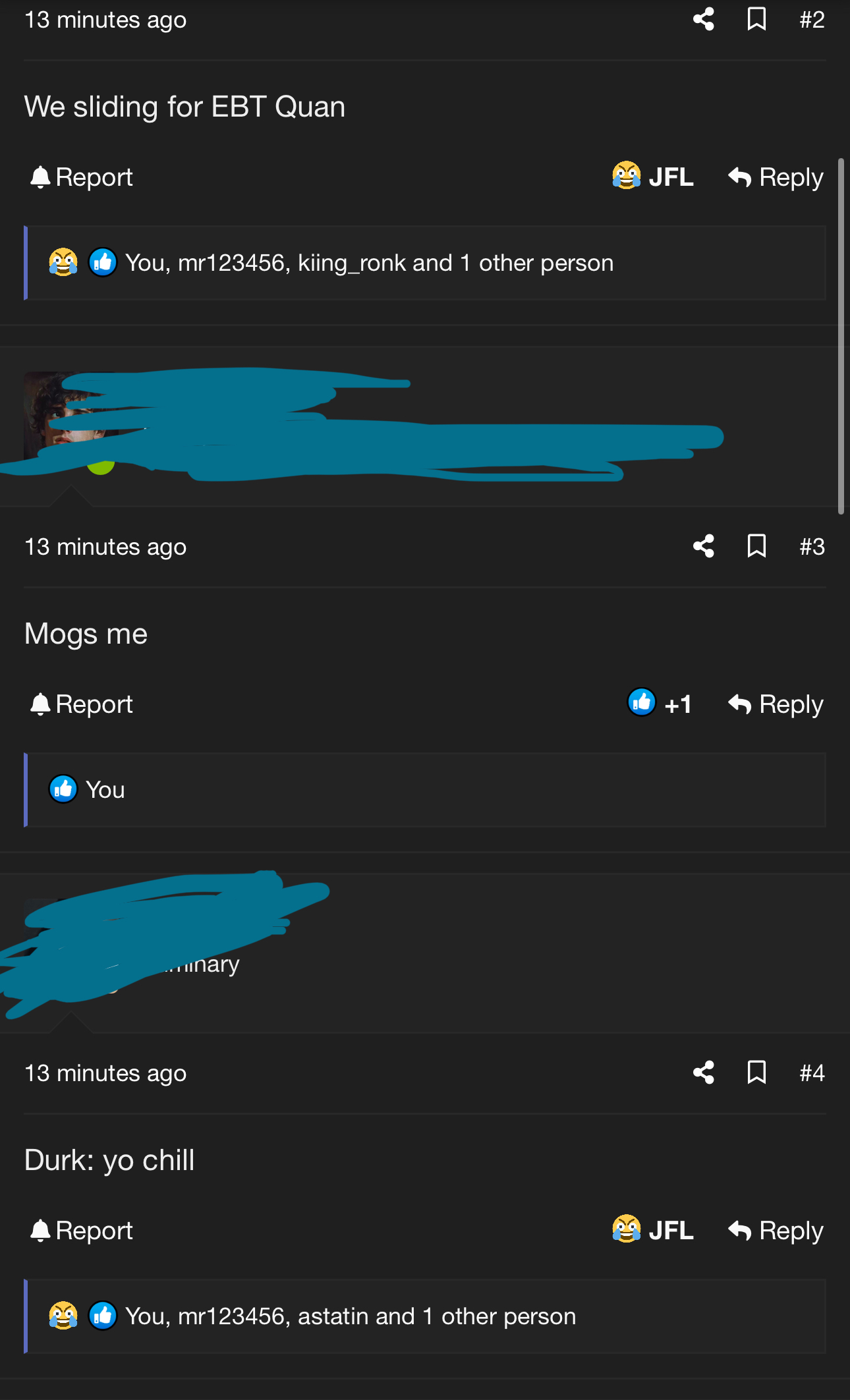The width and height of the screenshot is (850, 1400).
Task: Toggle JFL reaction on Durk post
Action: [652, 1230]
